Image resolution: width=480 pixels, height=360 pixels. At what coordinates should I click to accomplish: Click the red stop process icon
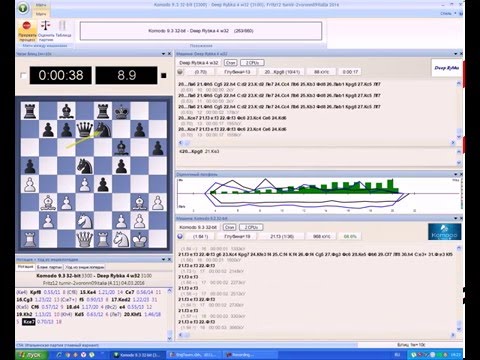(27, 26)
